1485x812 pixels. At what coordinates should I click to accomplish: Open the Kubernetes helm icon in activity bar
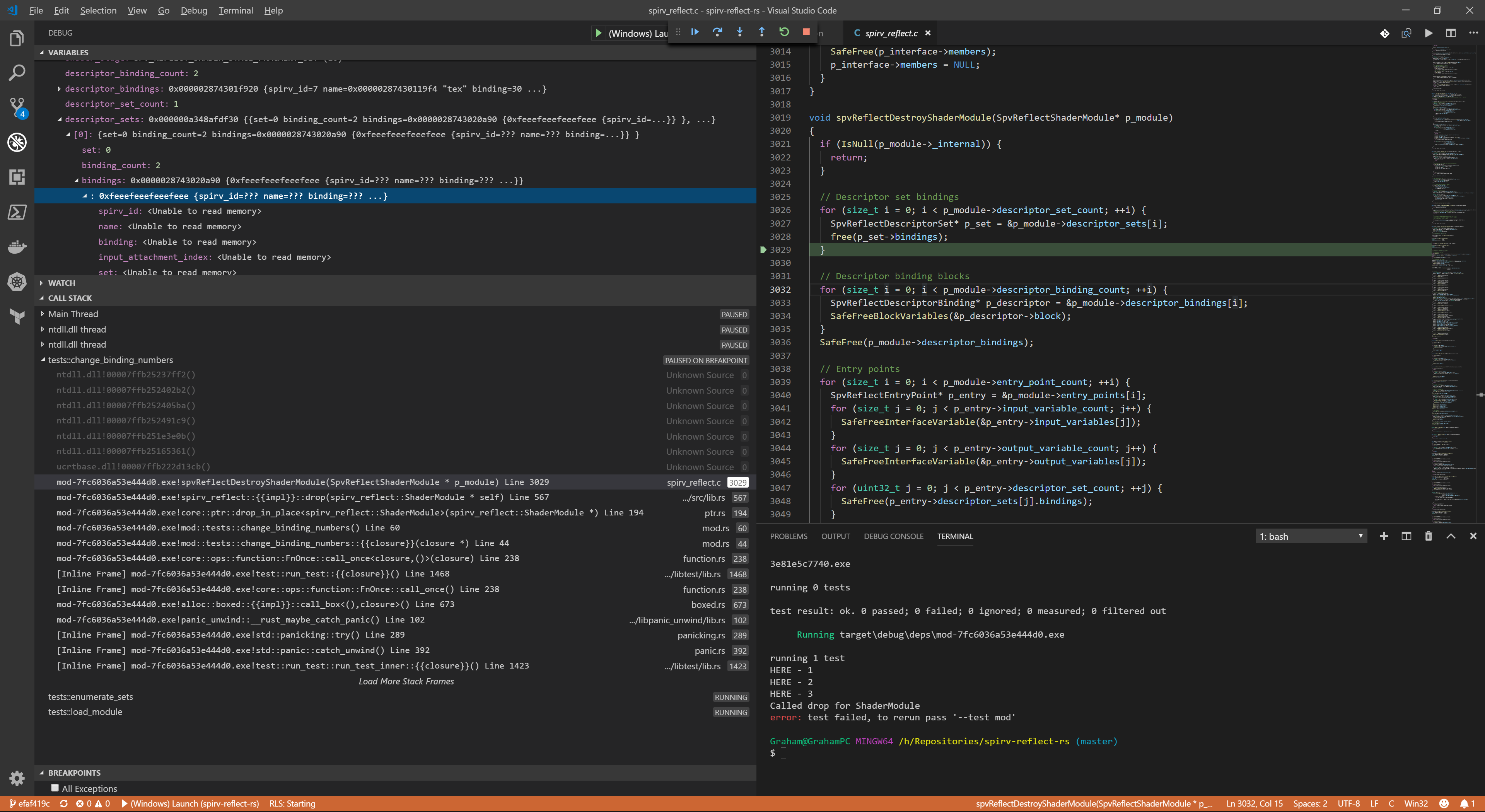(17, 281)
